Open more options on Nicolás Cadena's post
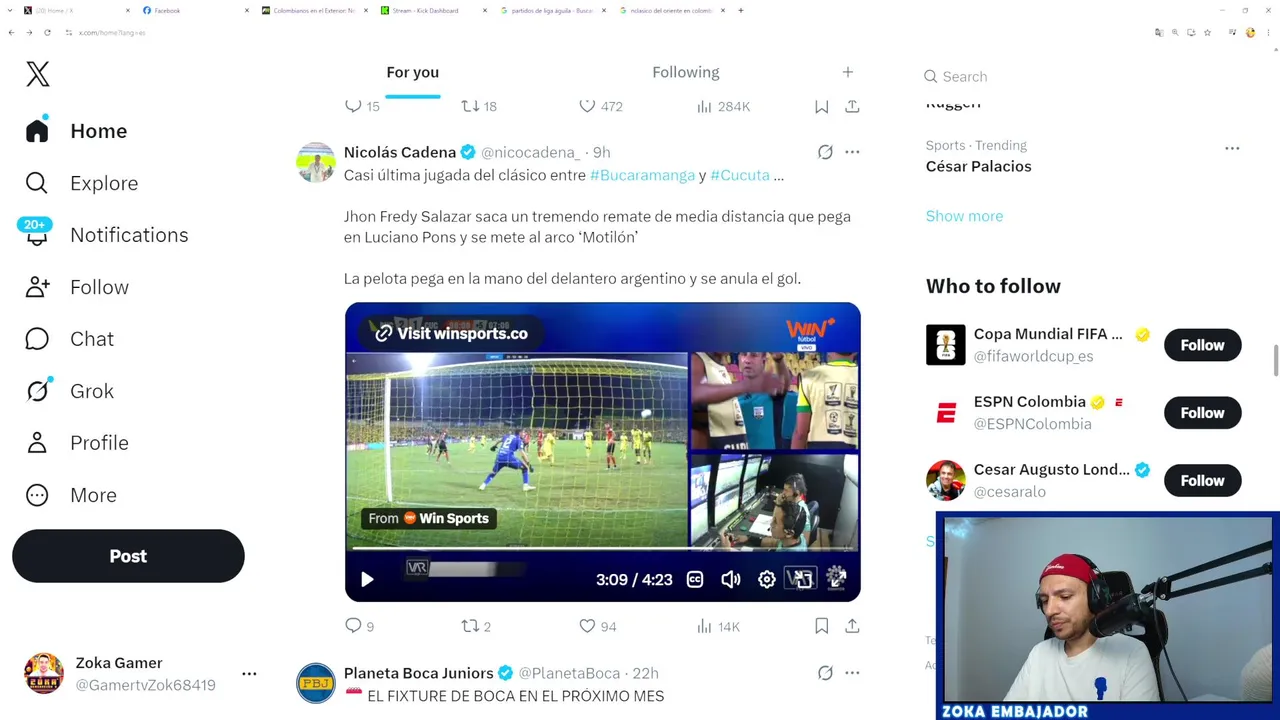This screenshot has height=720, width=1280. pos(852,152)
